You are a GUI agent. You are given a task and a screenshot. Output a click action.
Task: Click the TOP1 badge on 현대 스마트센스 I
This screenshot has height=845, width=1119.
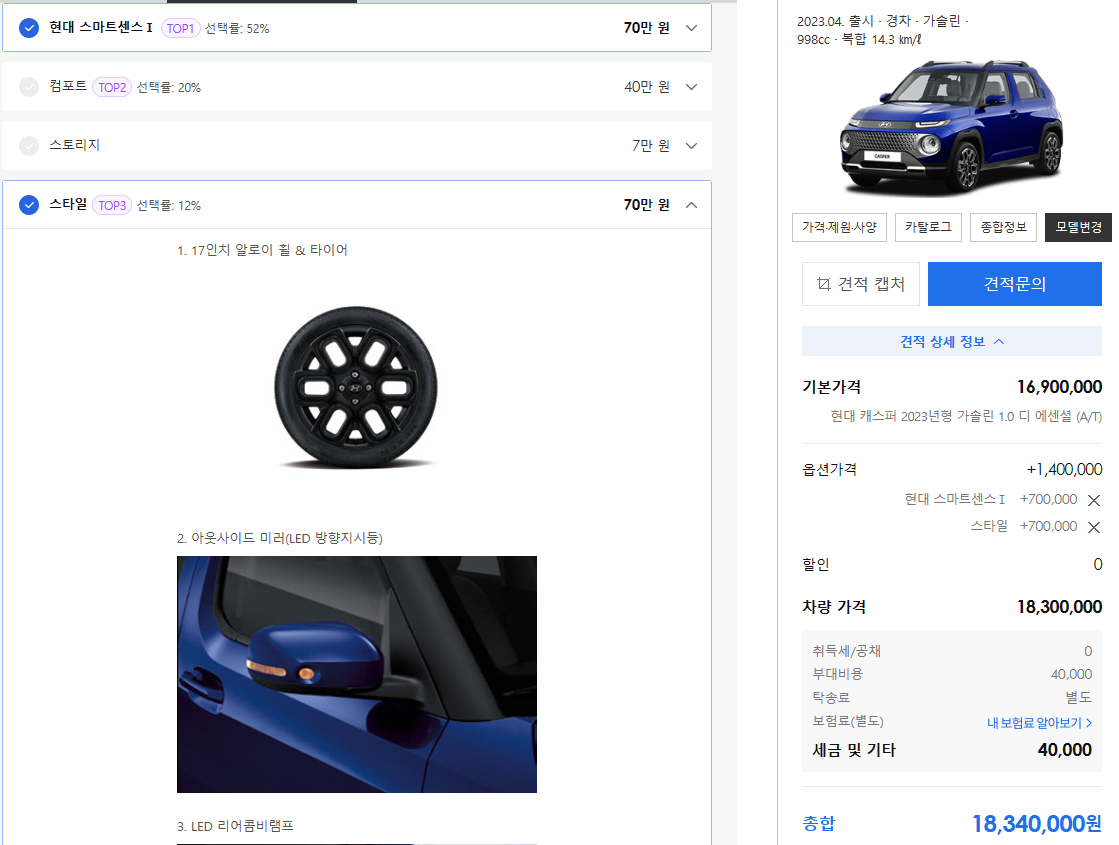[181, 29]
